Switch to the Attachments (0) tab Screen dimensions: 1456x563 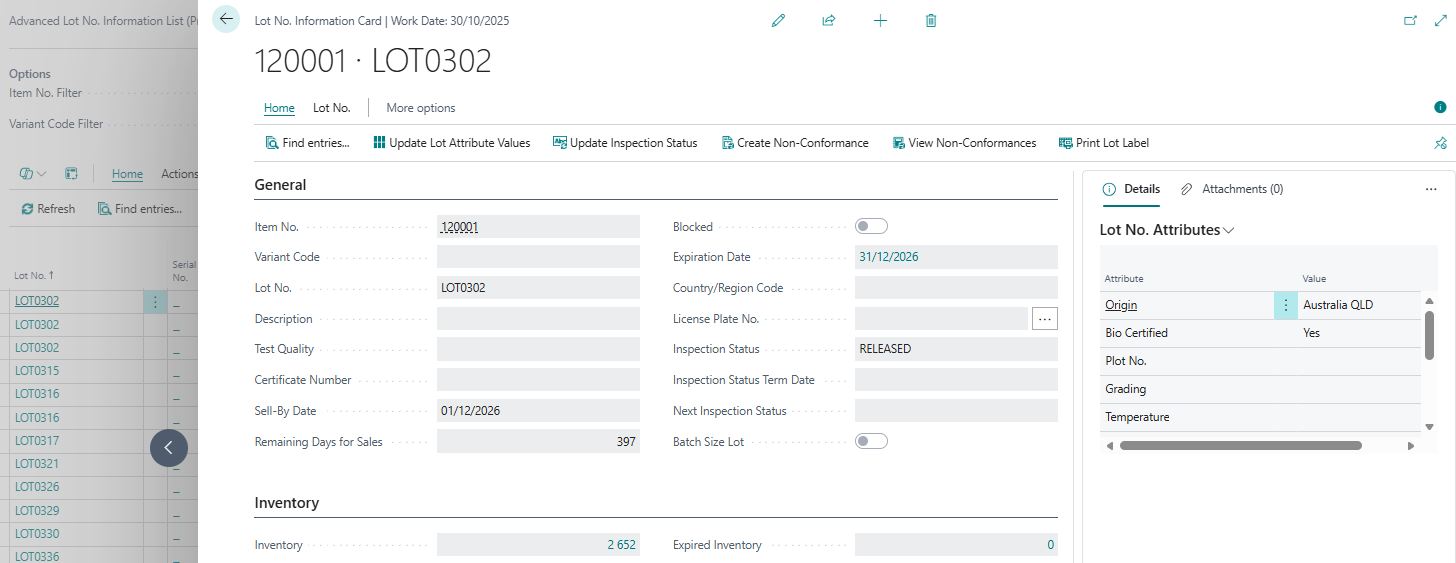pos(1232,189)
